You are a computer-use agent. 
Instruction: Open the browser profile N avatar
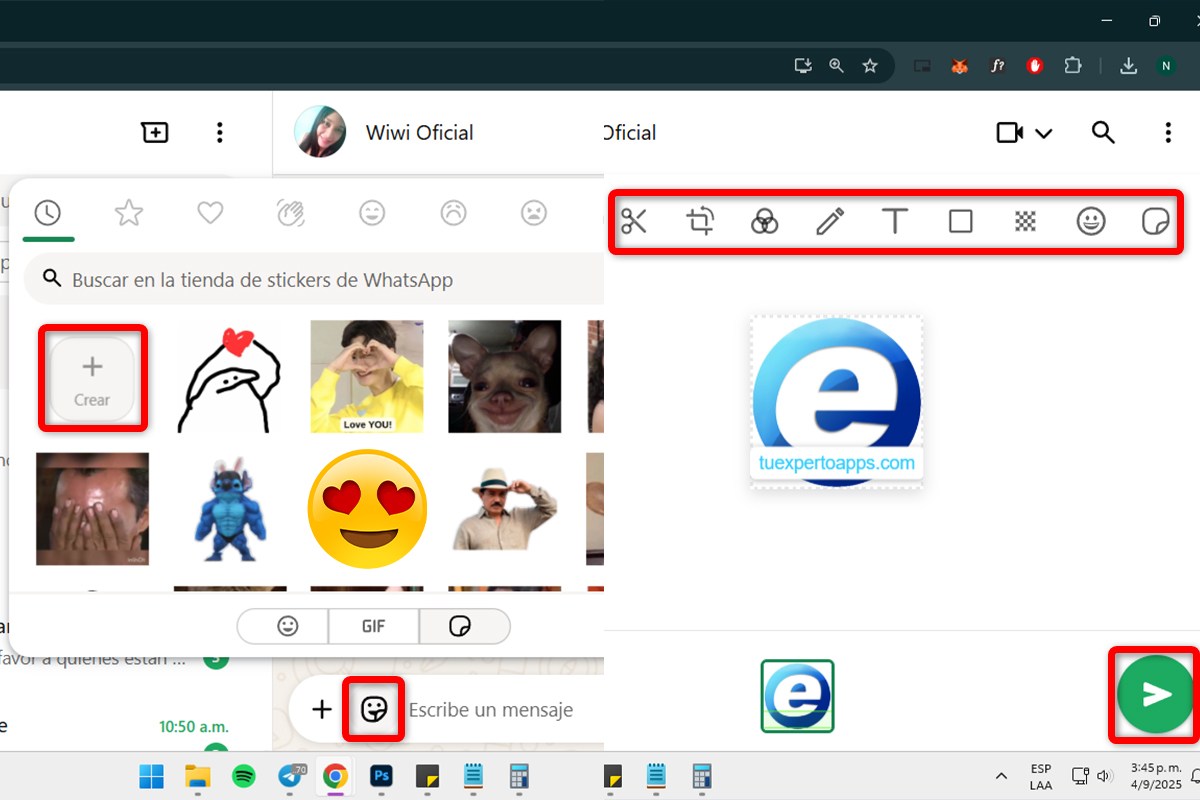click(1166, 66)
